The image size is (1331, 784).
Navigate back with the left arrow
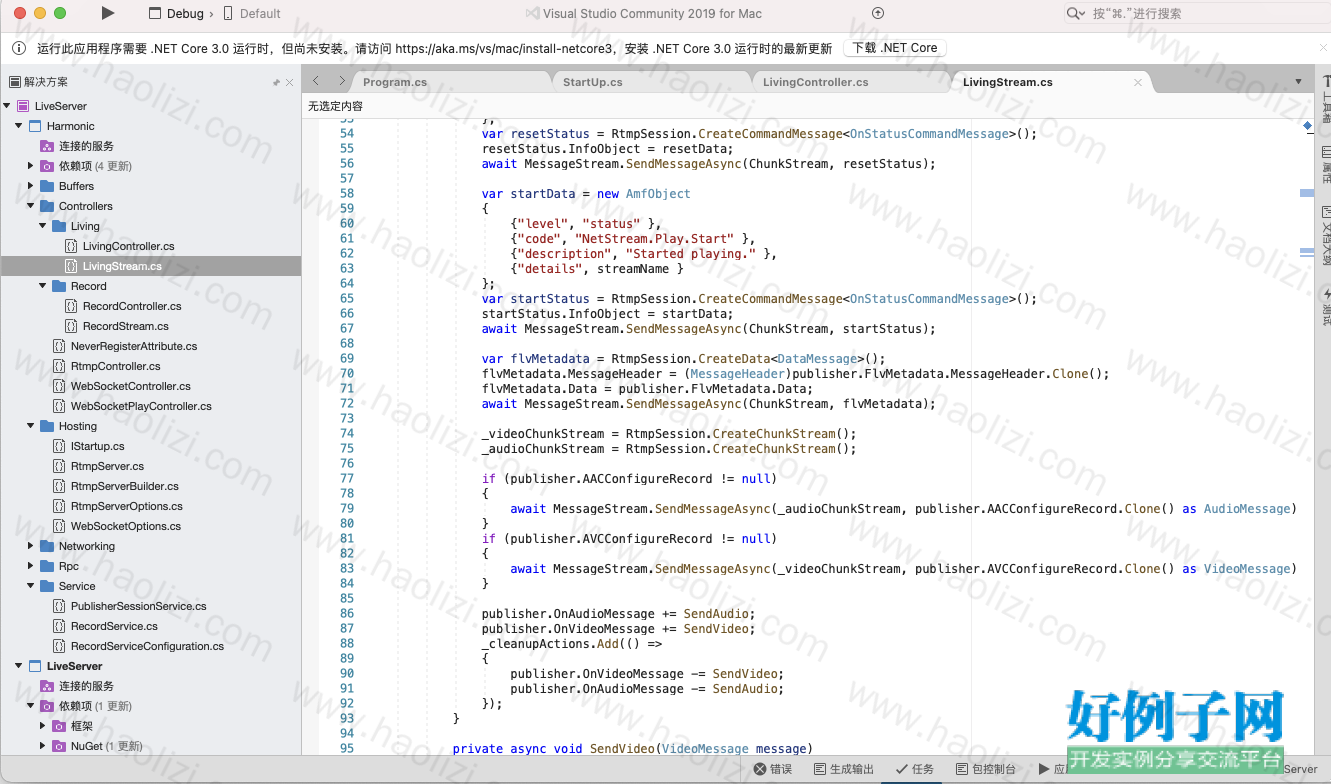click(x=316, y=81)
